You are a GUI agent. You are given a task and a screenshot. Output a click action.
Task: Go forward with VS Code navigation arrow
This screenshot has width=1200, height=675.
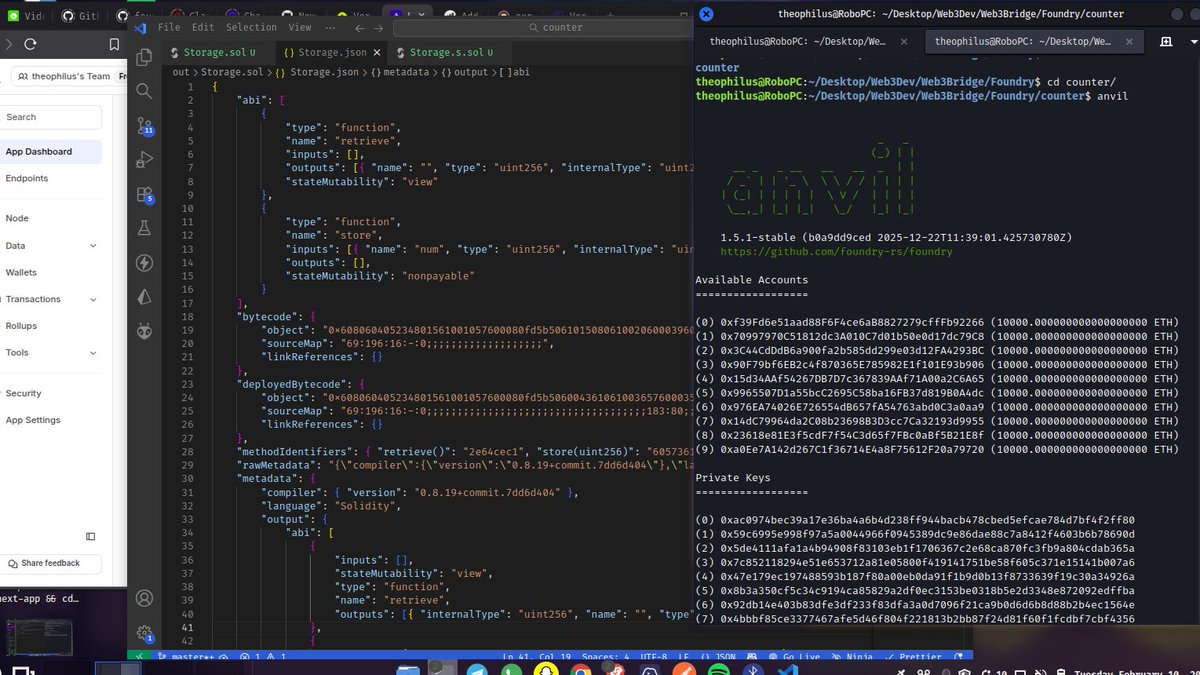[378, 28]
